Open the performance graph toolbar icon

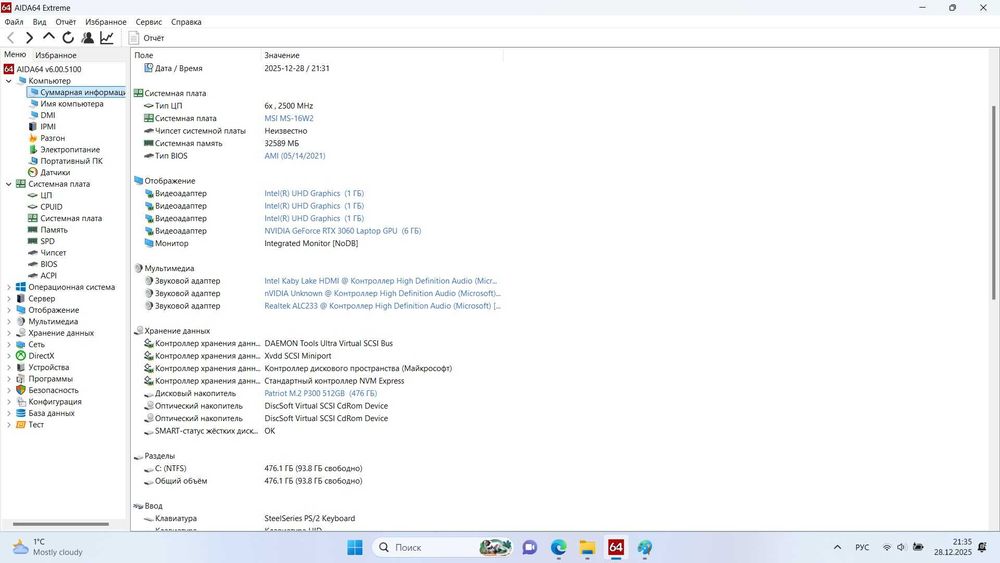(107, 38)
